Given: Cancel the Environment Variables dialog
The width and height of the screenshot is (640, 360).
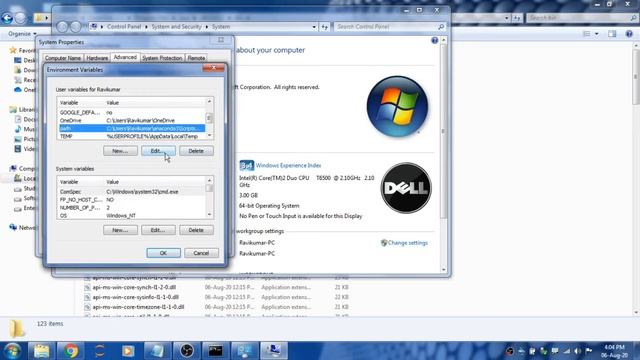Looking at the screenshot, I should click(x=201, y=253).
